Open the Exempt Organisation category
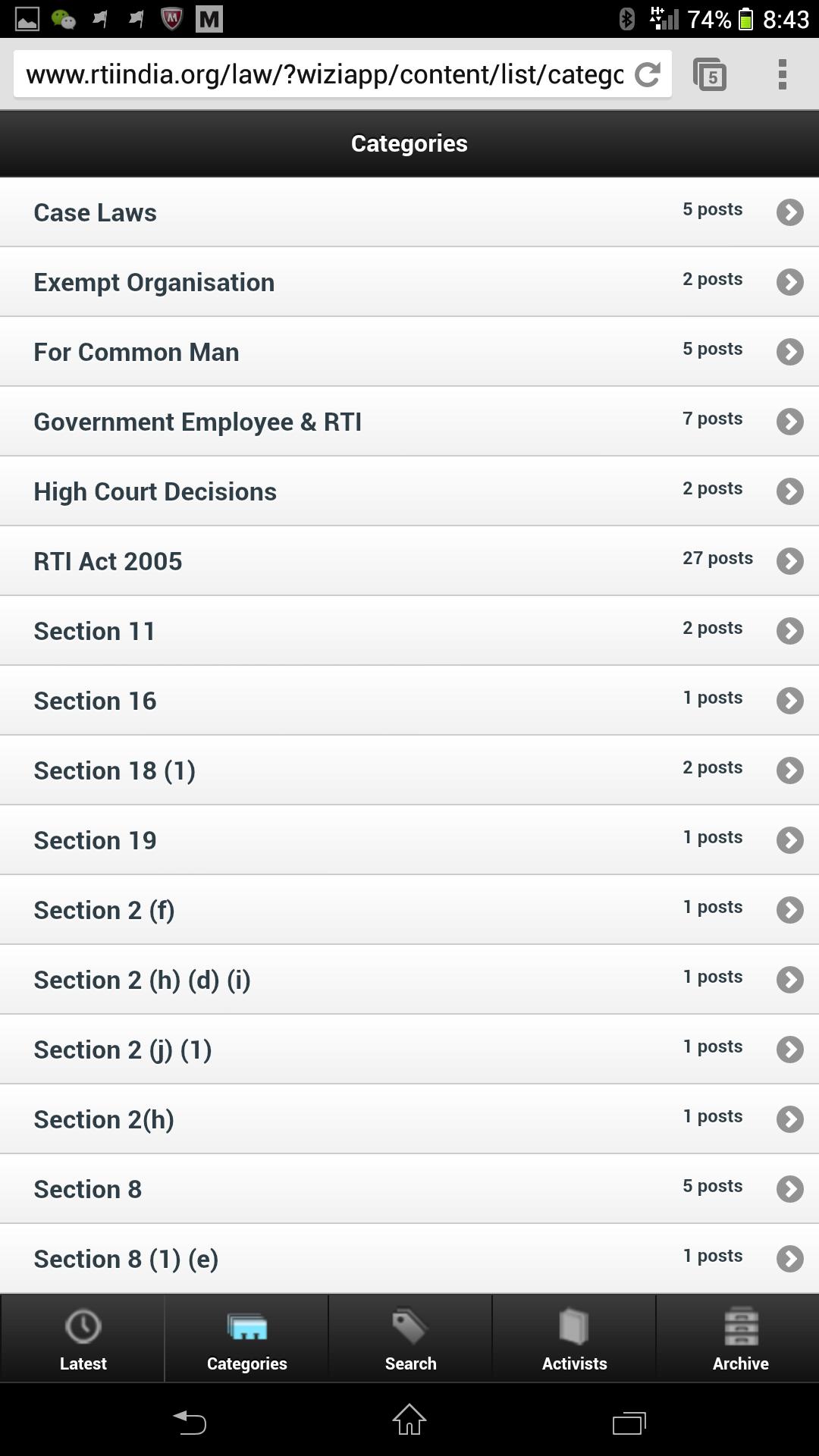This screenshot has height=1456, width=819. (x=154, y=282)
